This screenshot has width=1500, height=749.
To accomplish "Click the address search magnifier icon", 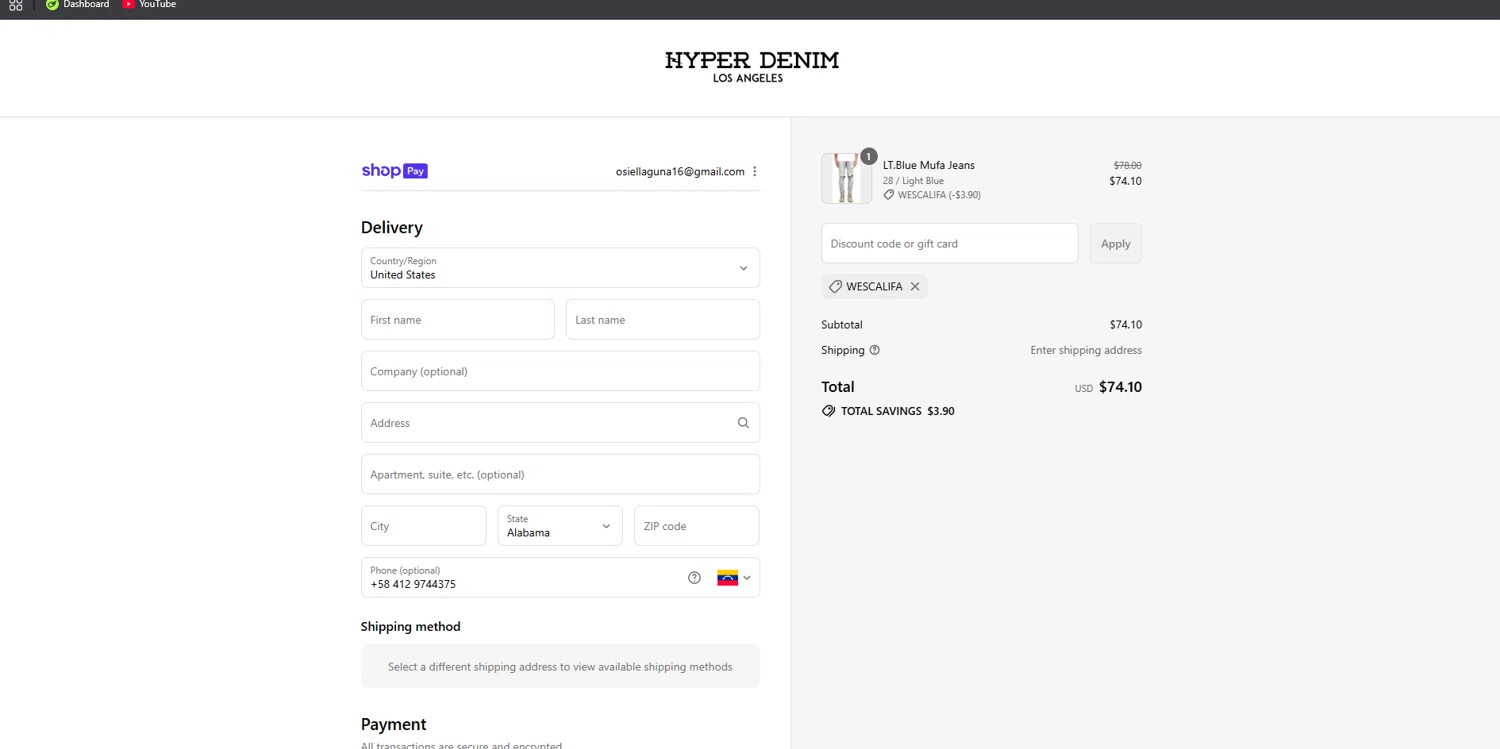I will [743, 423].
